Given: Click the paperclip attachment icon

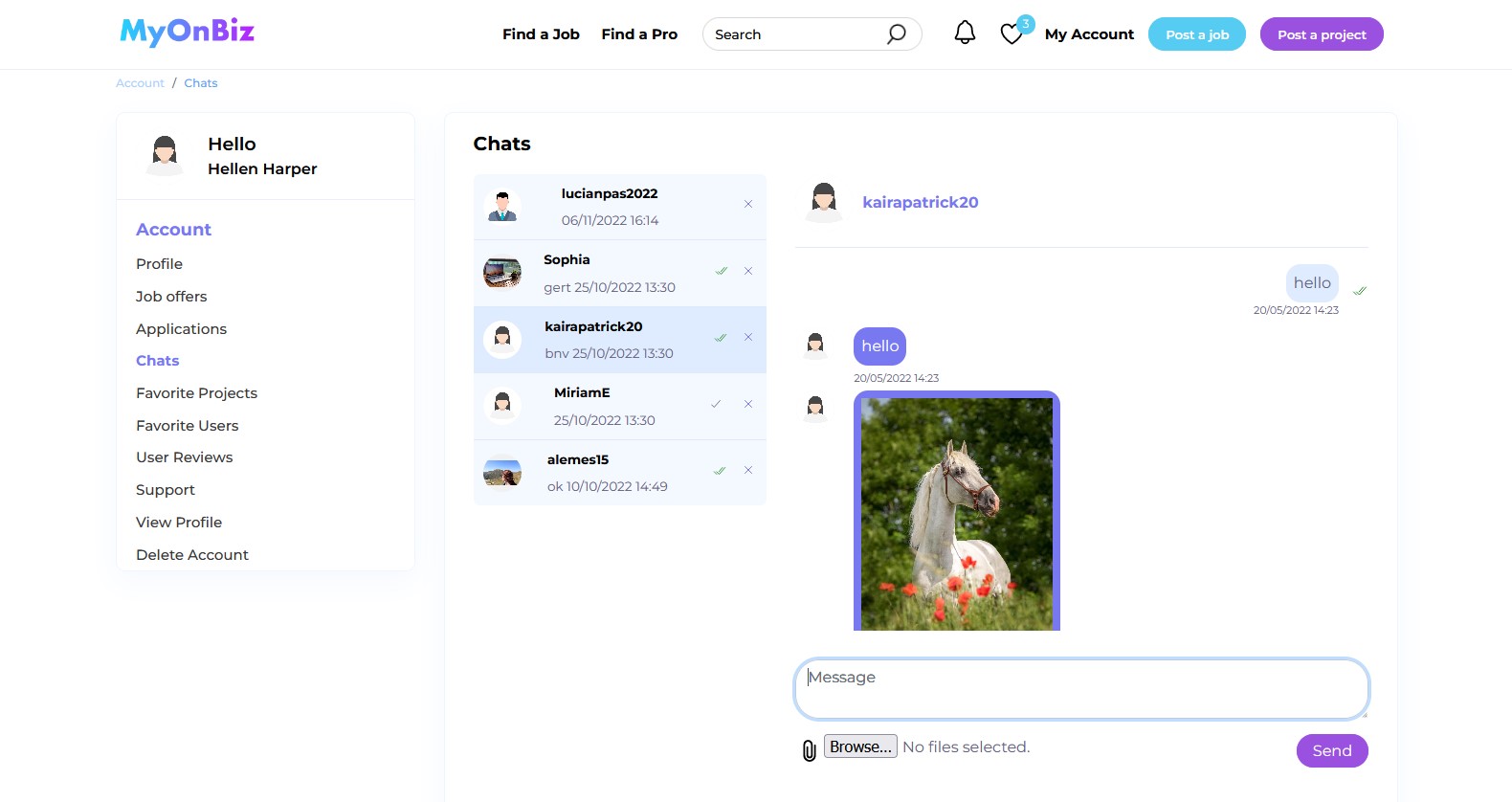Looking at the screenshot, I should click(810, 750).
